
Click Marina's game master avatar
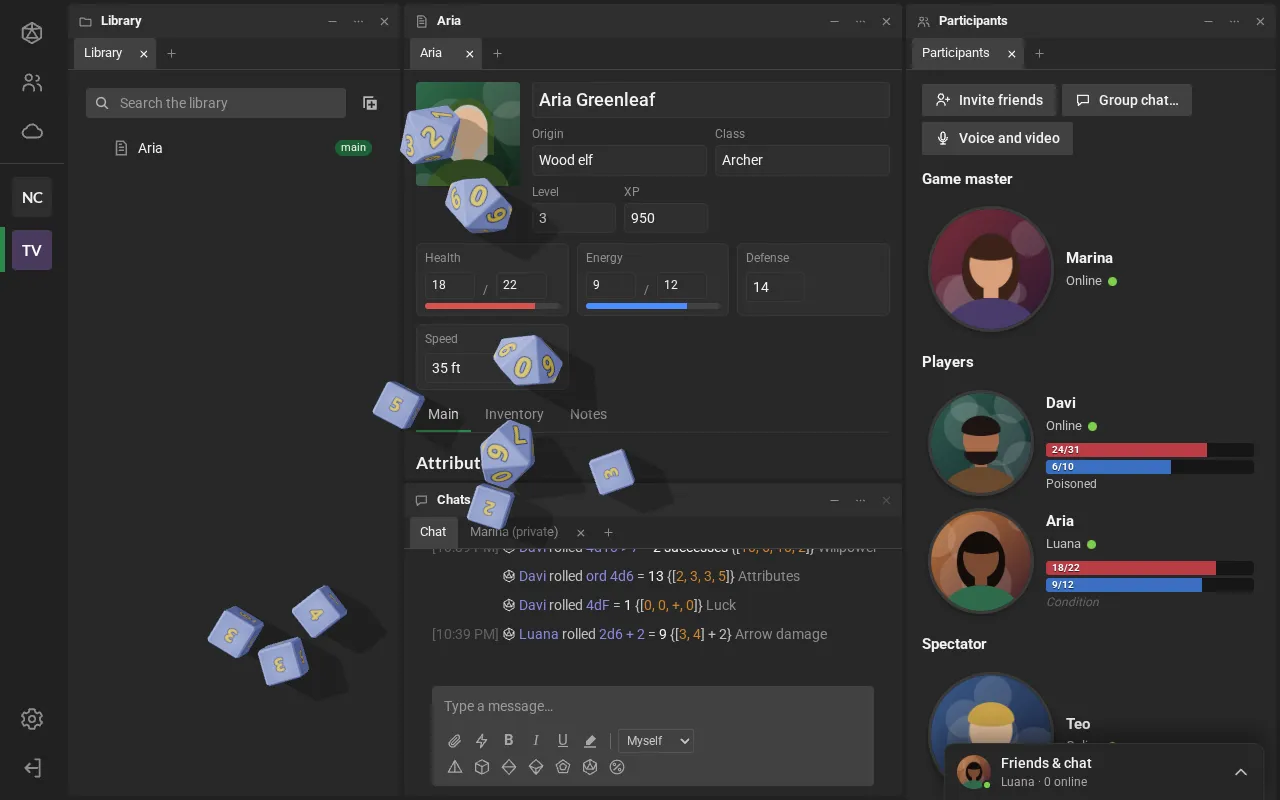(x=990, y=269)
